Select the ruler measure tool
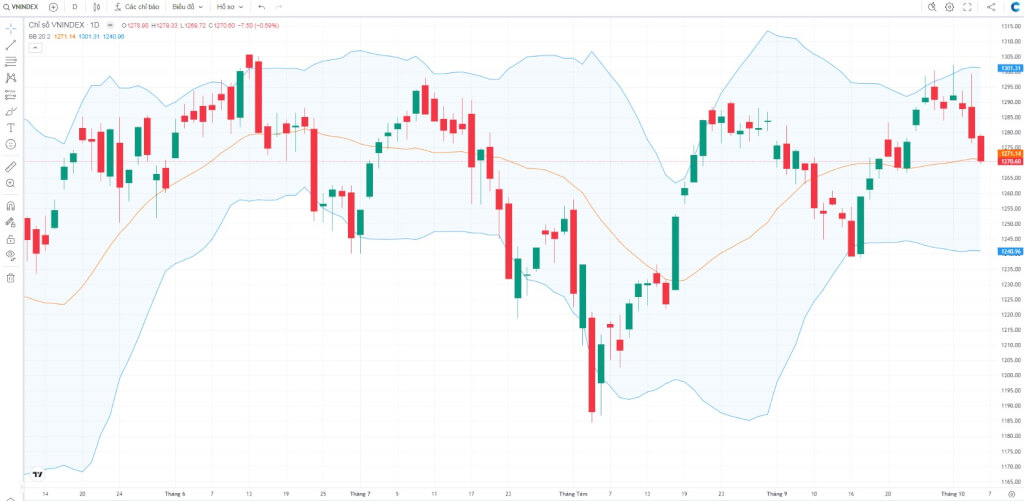This screenshot has width=1024, height=501. (x=10, y=167)
